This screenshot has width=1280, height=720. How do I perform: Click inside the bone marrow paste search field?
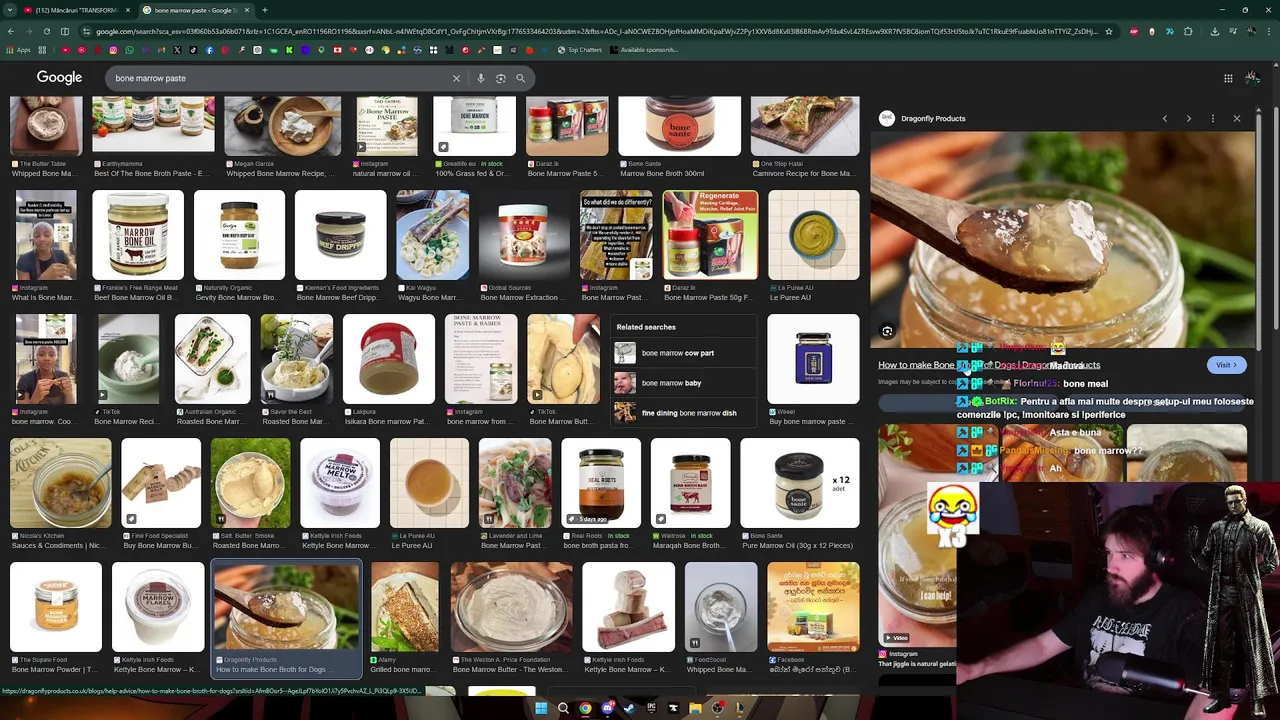280,78
